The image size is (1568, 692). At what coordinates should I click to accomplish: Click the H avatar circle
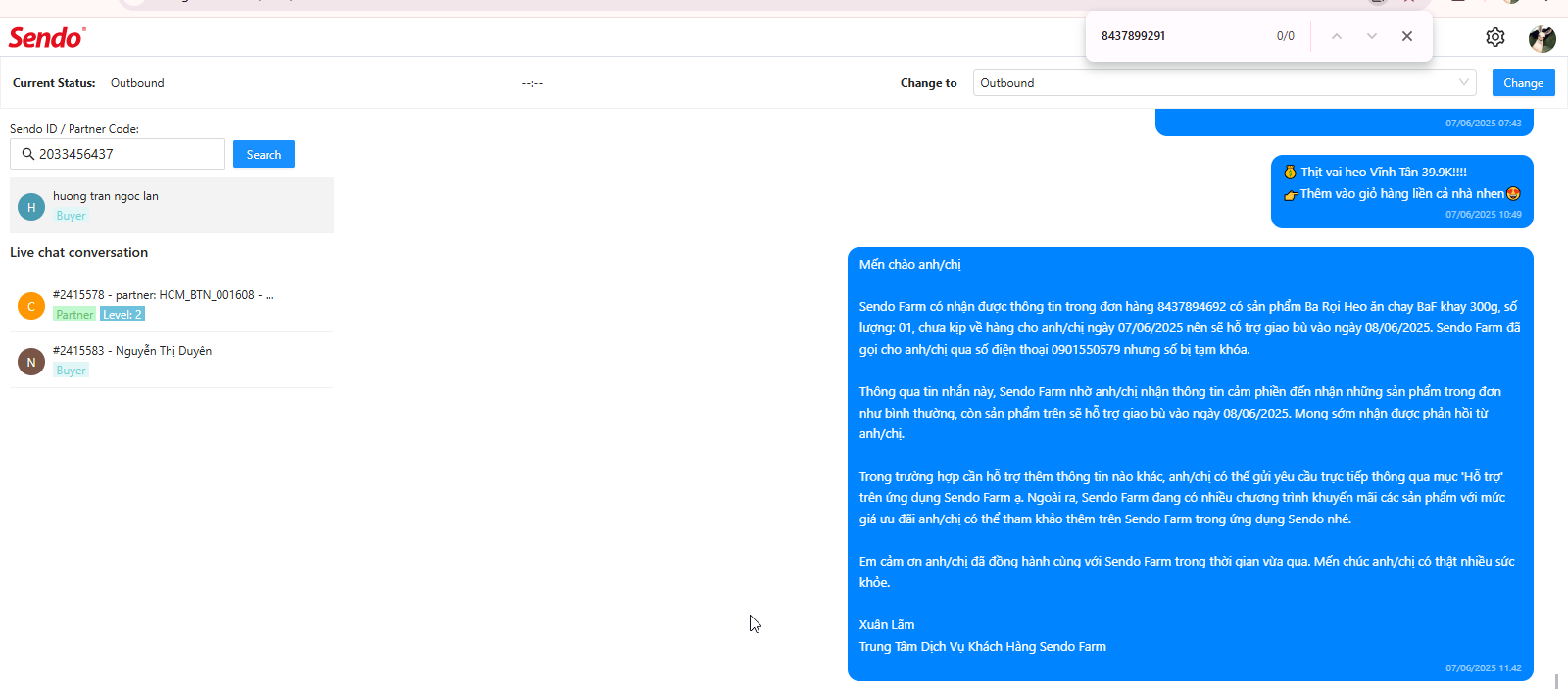click(x=31, y=207)
